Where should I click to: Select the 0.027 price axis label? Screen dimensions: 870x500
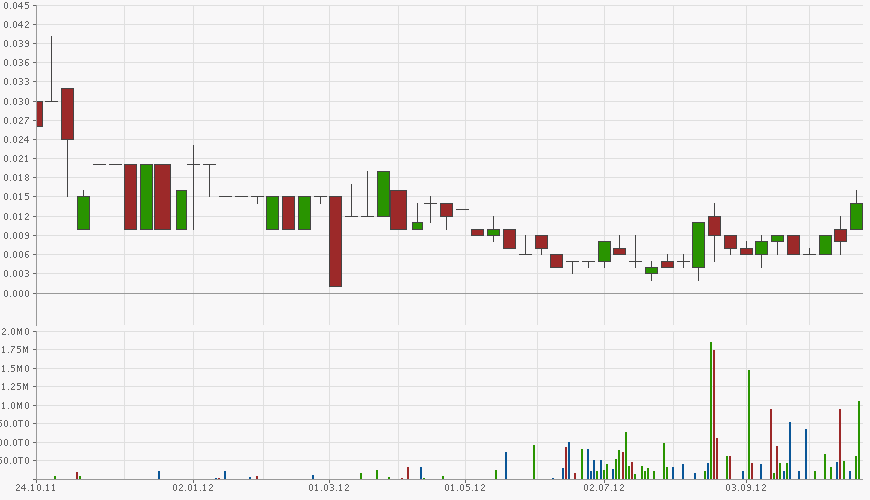[16, 120]
